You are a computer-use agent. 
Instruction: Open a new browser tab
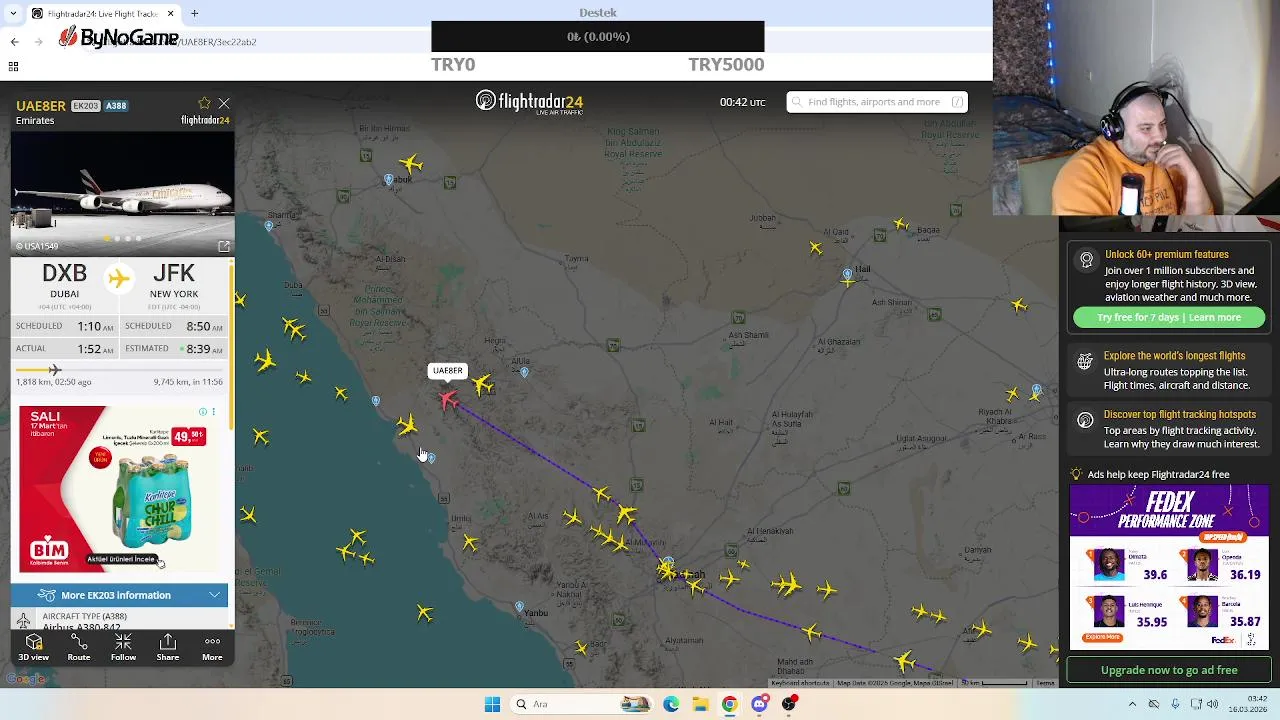[x=194, y=13]
